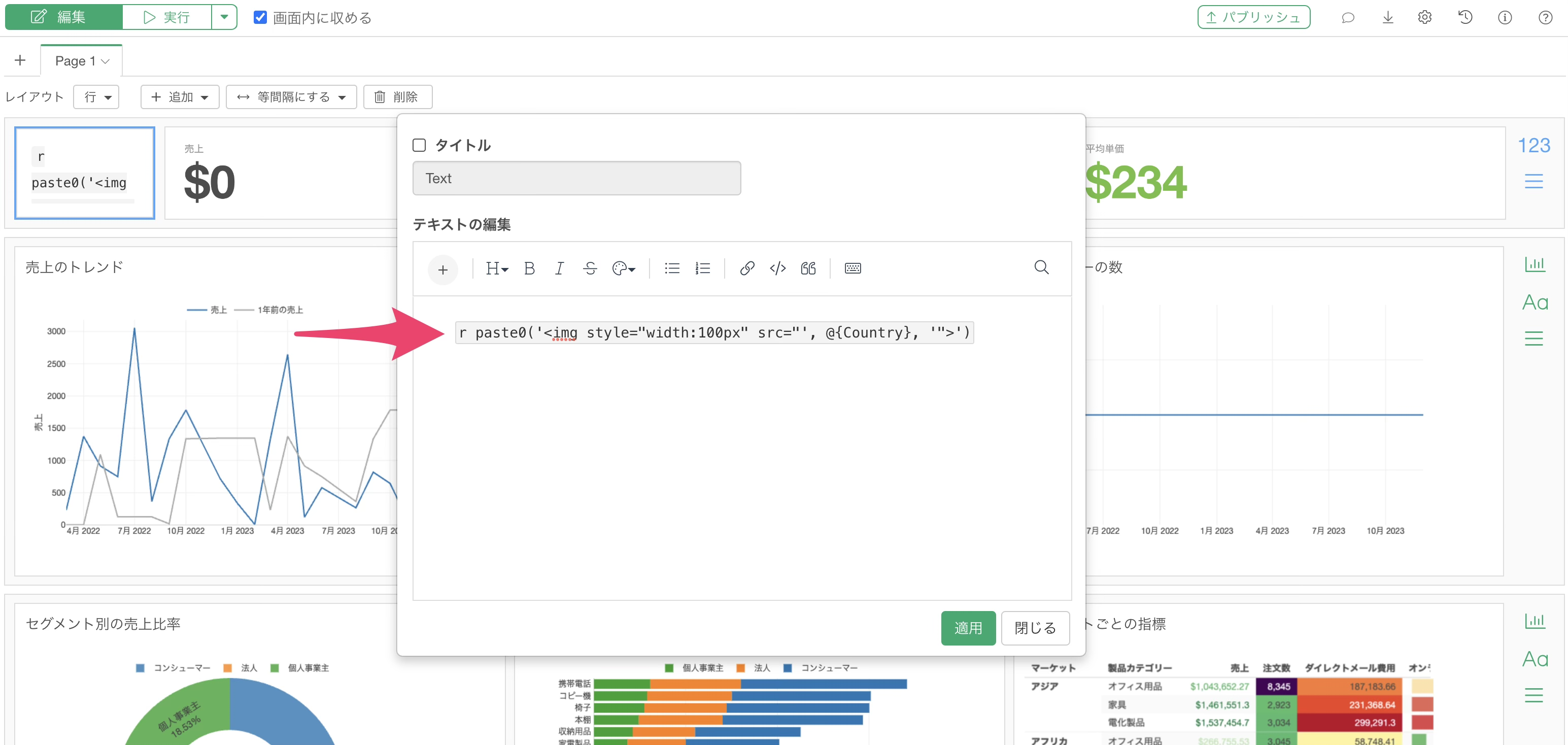Screen dimensions: 1568x745
Task: Click the パブリッシュ button
Action: (1253, 17)
